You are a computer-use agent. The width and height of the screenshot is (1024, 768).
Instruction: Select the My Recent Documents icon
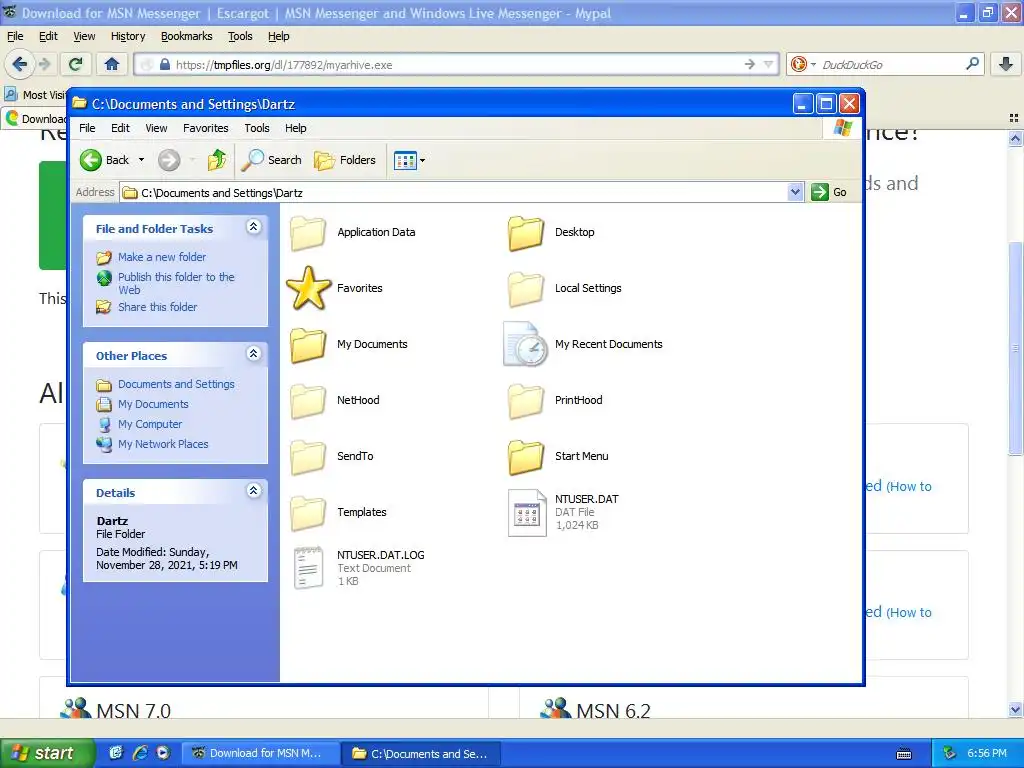click(525, 344)
